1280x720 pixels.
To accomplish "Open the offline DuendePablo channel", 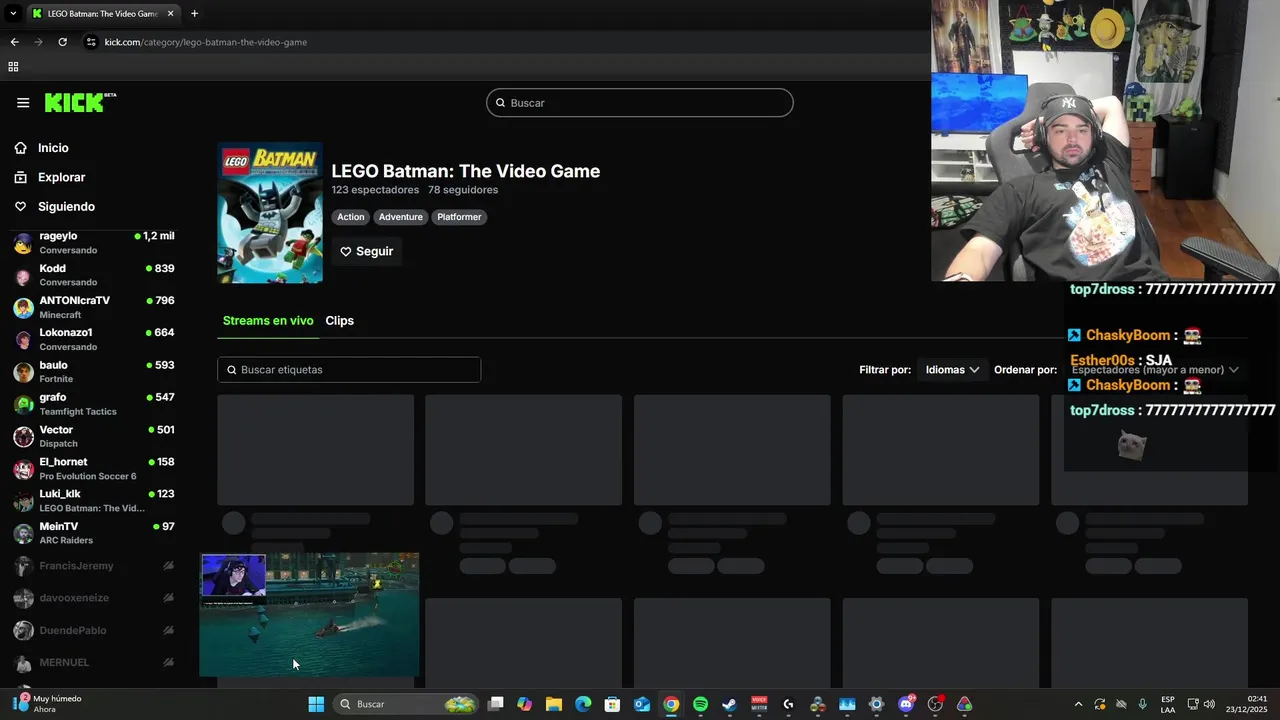I will click(x=94, y=631).
